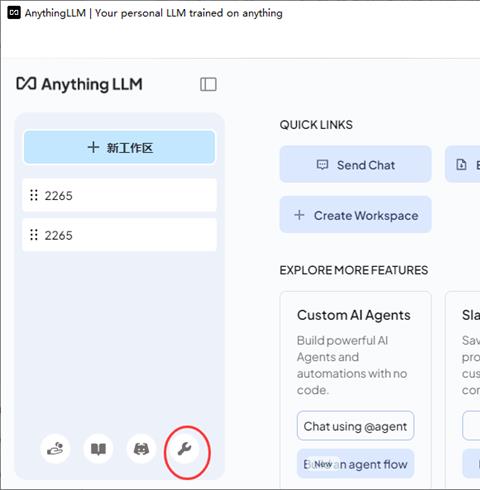Collapse the sidebar with the panel toggle icon
This screenshot has width=480, height=490.
[208, 84]
